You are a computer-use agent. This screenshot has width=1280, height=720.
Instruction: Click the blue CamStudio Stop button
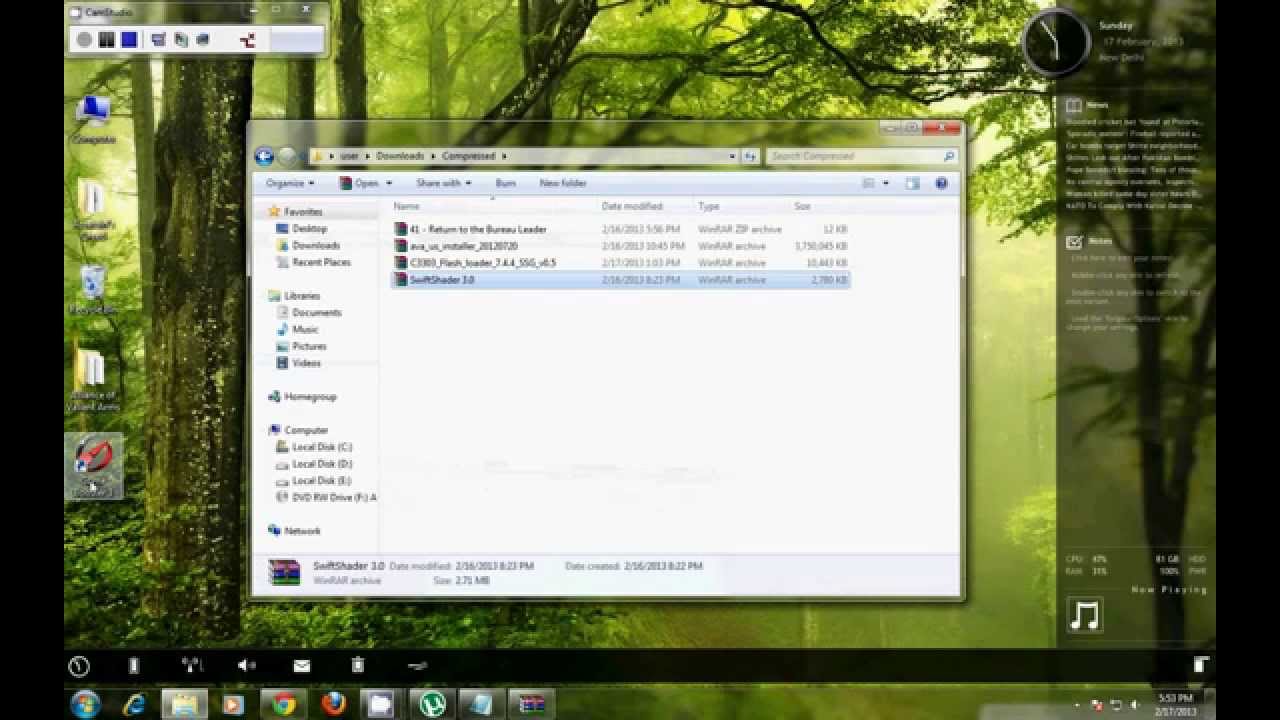tap(129, 40)
